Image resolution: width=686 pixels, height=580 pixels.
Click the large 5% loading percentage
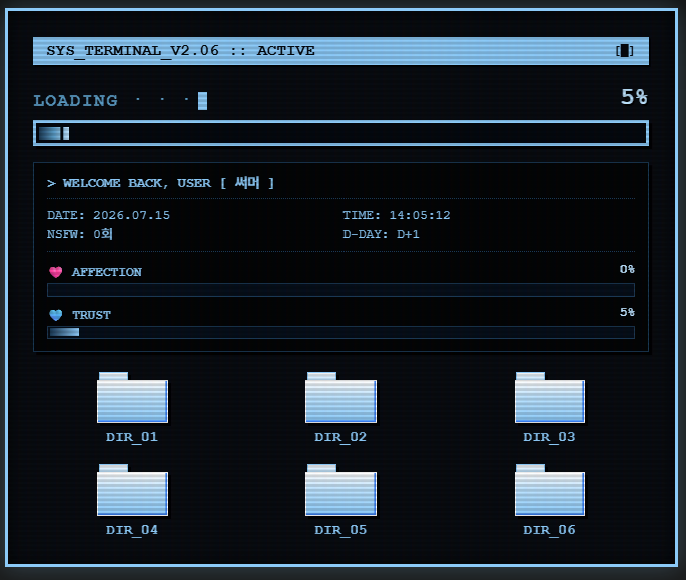pyautogui.click(x=634, y=97)
